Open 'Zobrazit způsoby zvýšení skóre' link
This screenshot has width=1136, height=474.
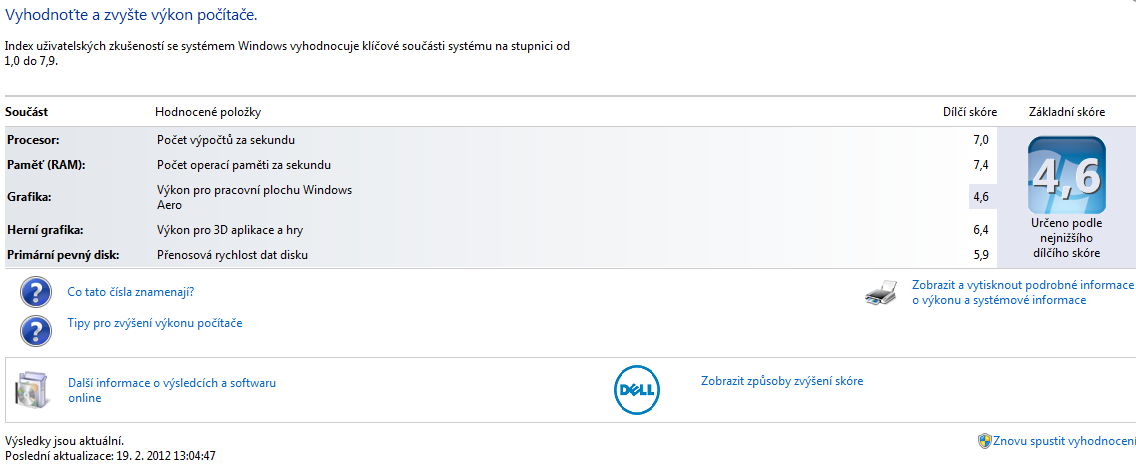(x=782, y=381)
